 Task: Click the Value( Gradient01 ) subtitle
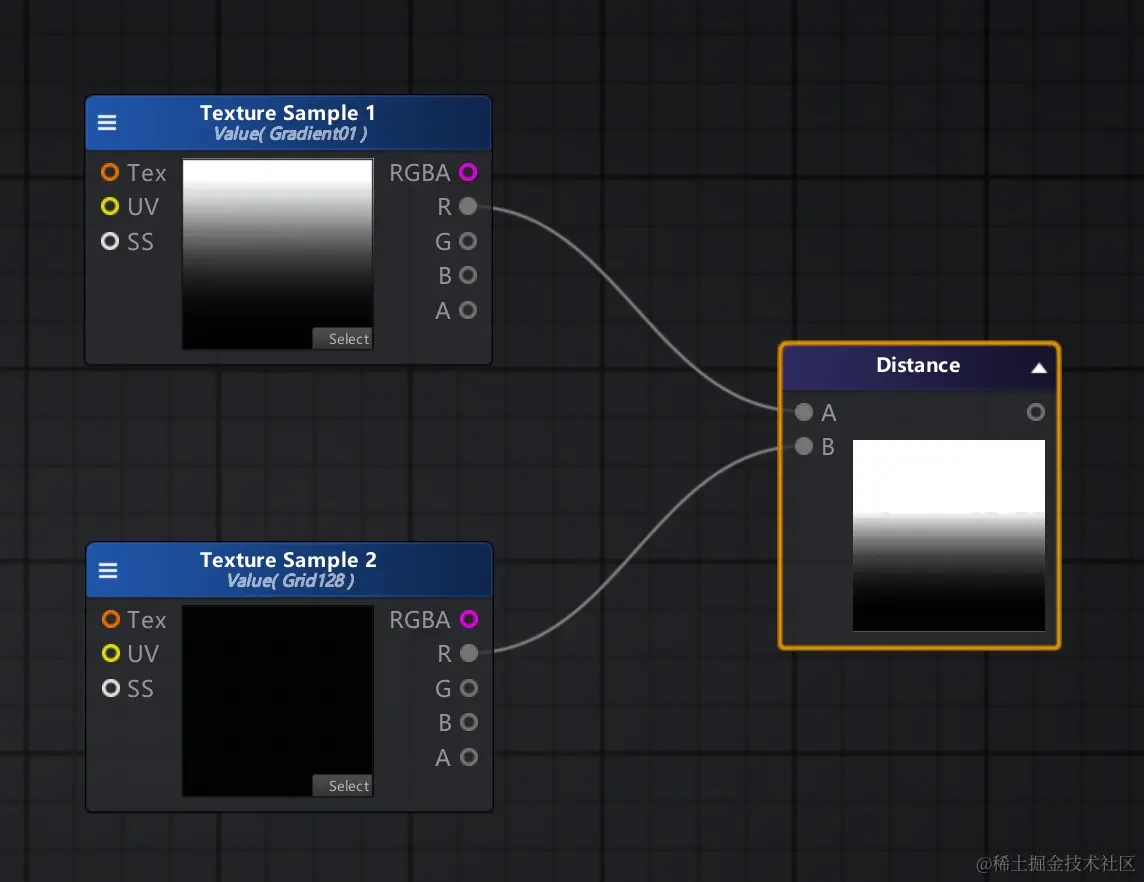click(x=290, y=134)
